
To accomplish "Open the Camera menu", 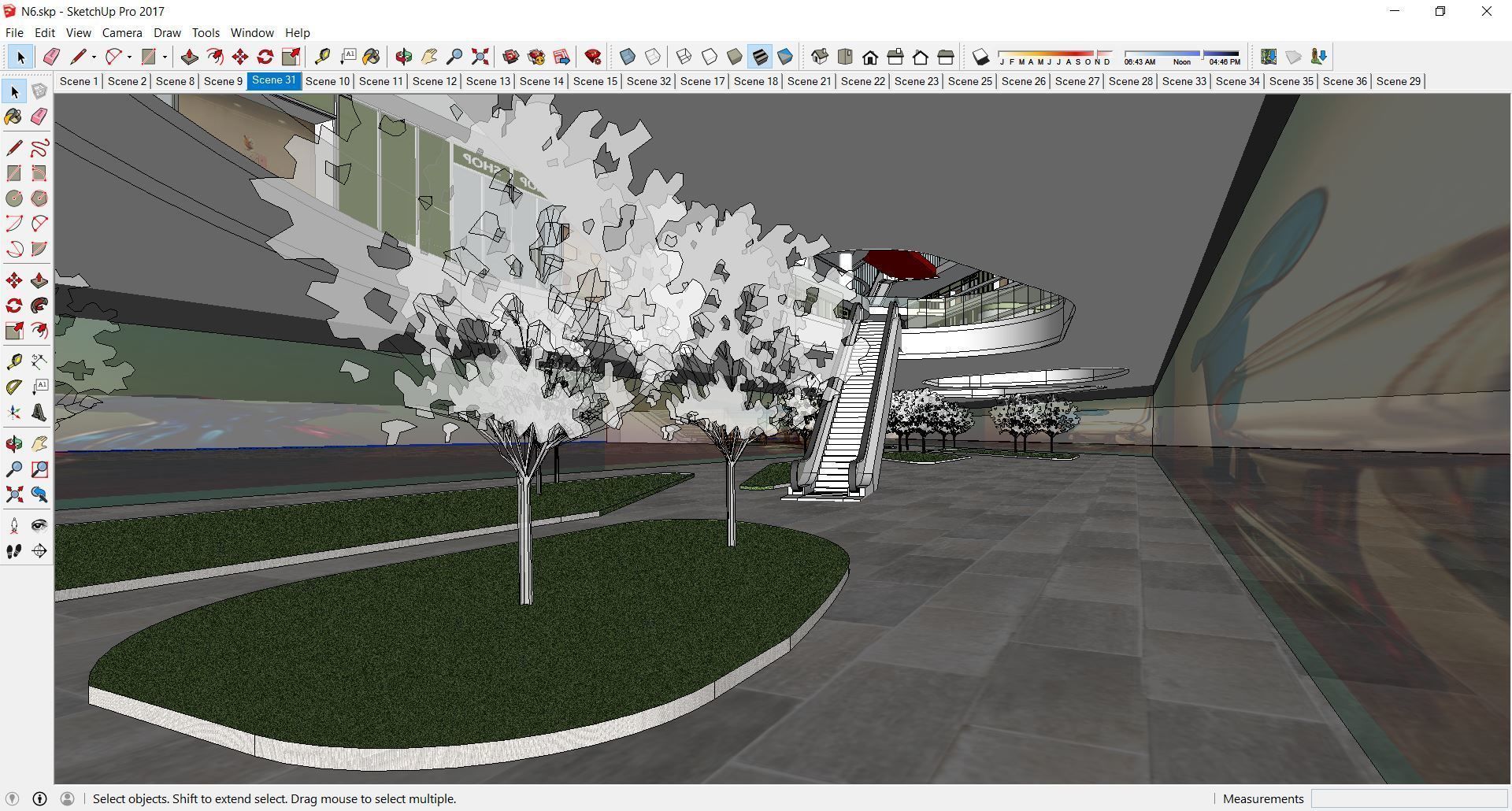I will 122,33.
